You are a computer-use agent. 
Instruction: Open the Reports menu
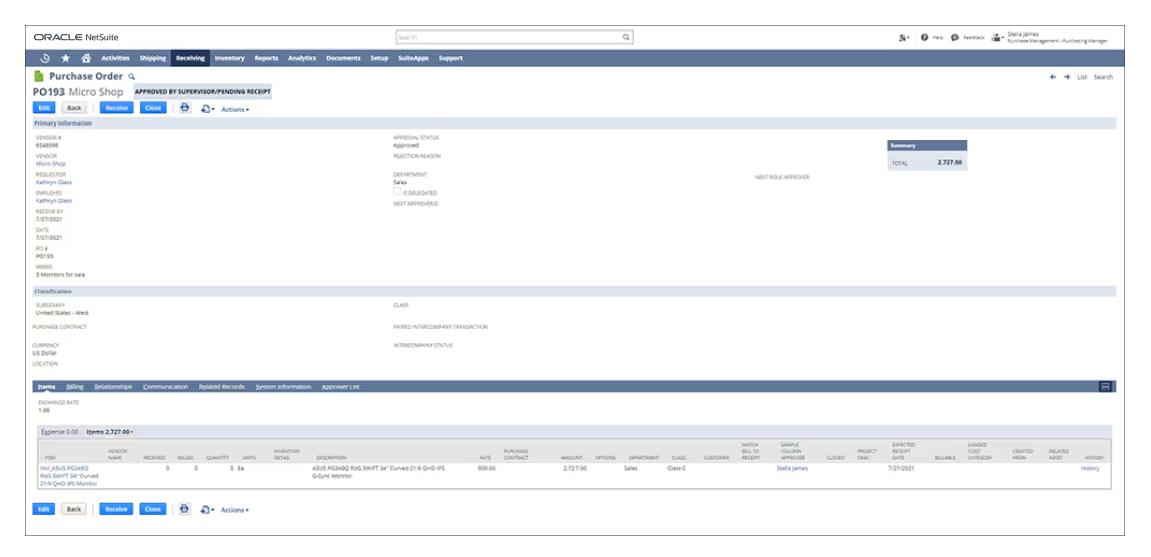(x=266, y=58)
